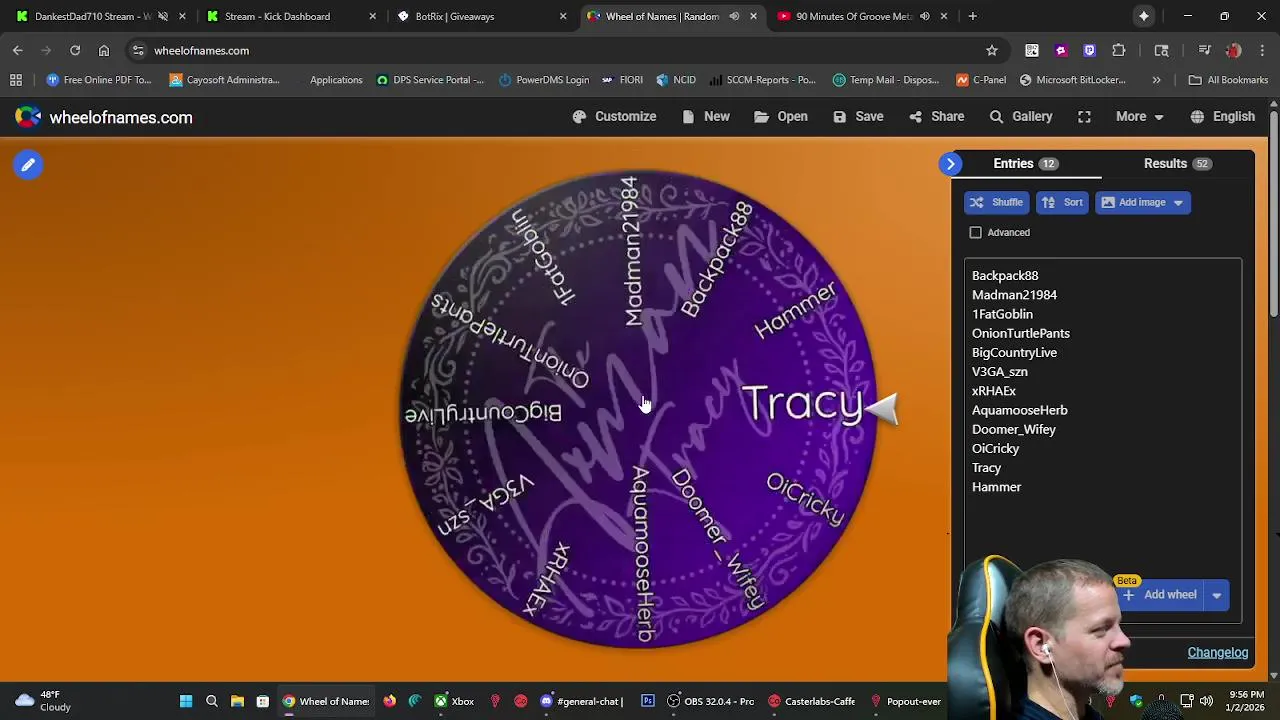
Task: Click Madman21984 in the entries list
Action: tap(1014, 295)
